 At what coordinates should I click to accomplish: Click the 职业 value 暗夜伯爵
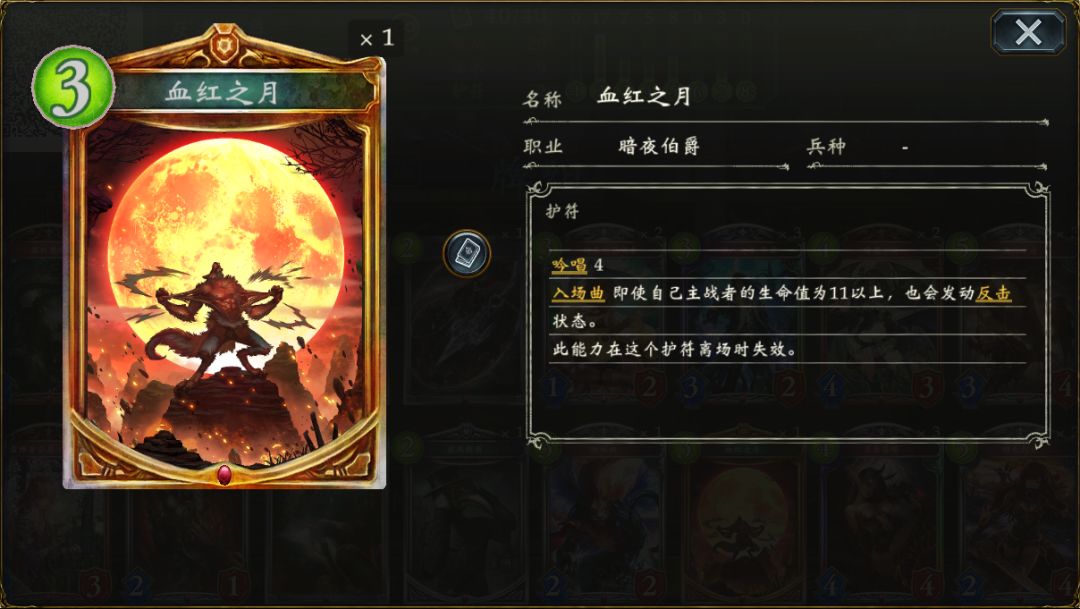click(659, 146)
